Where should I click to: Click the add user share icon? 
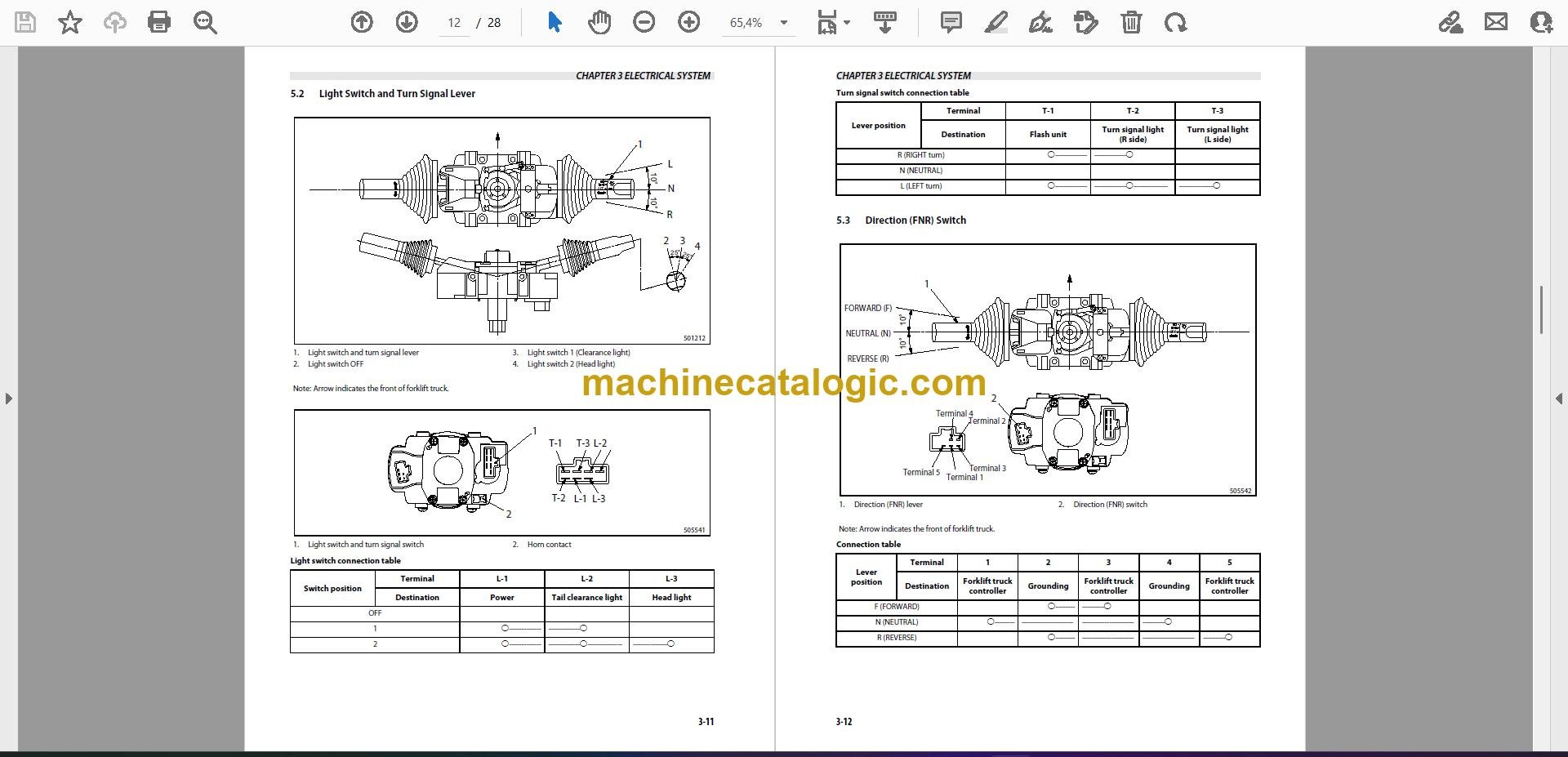(x=1541, y=22)
